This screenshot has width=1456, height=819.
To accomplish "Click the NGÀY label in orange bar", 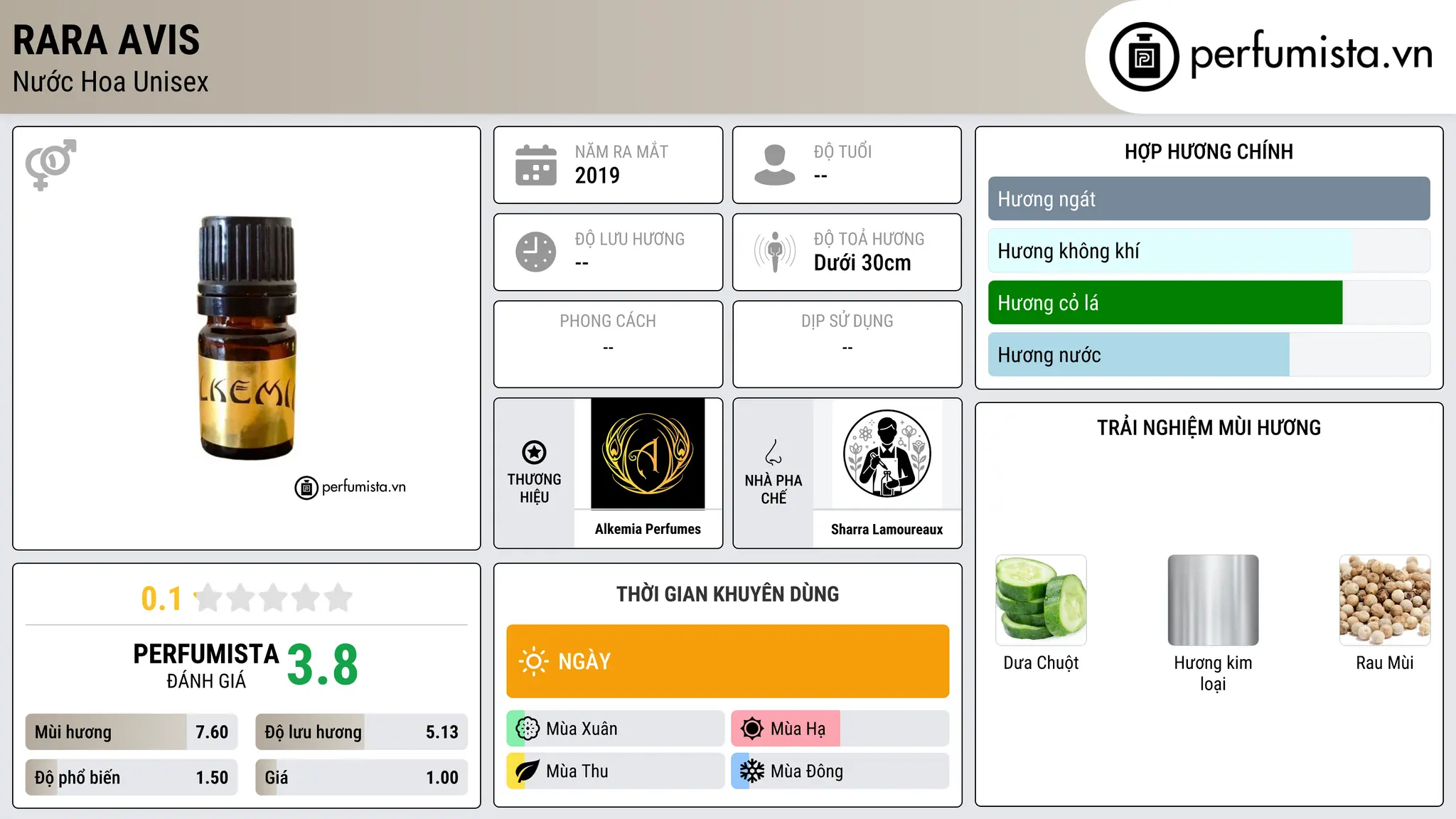I will pyautogui.click(x=584, y=662).
